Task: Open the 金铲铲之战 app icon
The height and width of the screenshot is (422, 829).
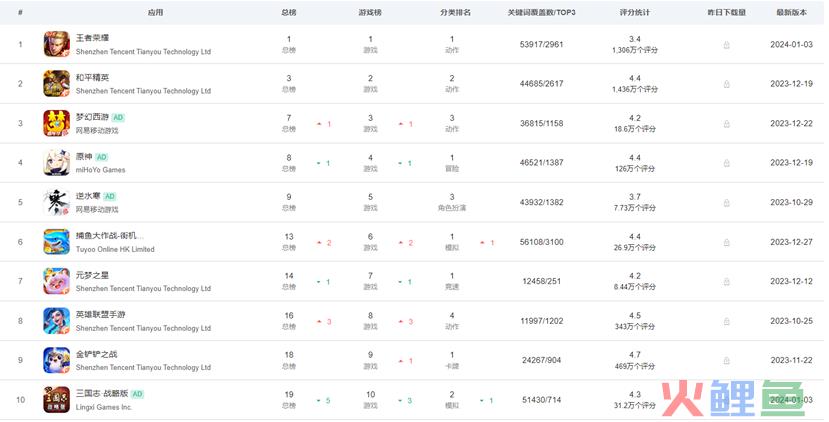Action: click(x=57, y=360)
